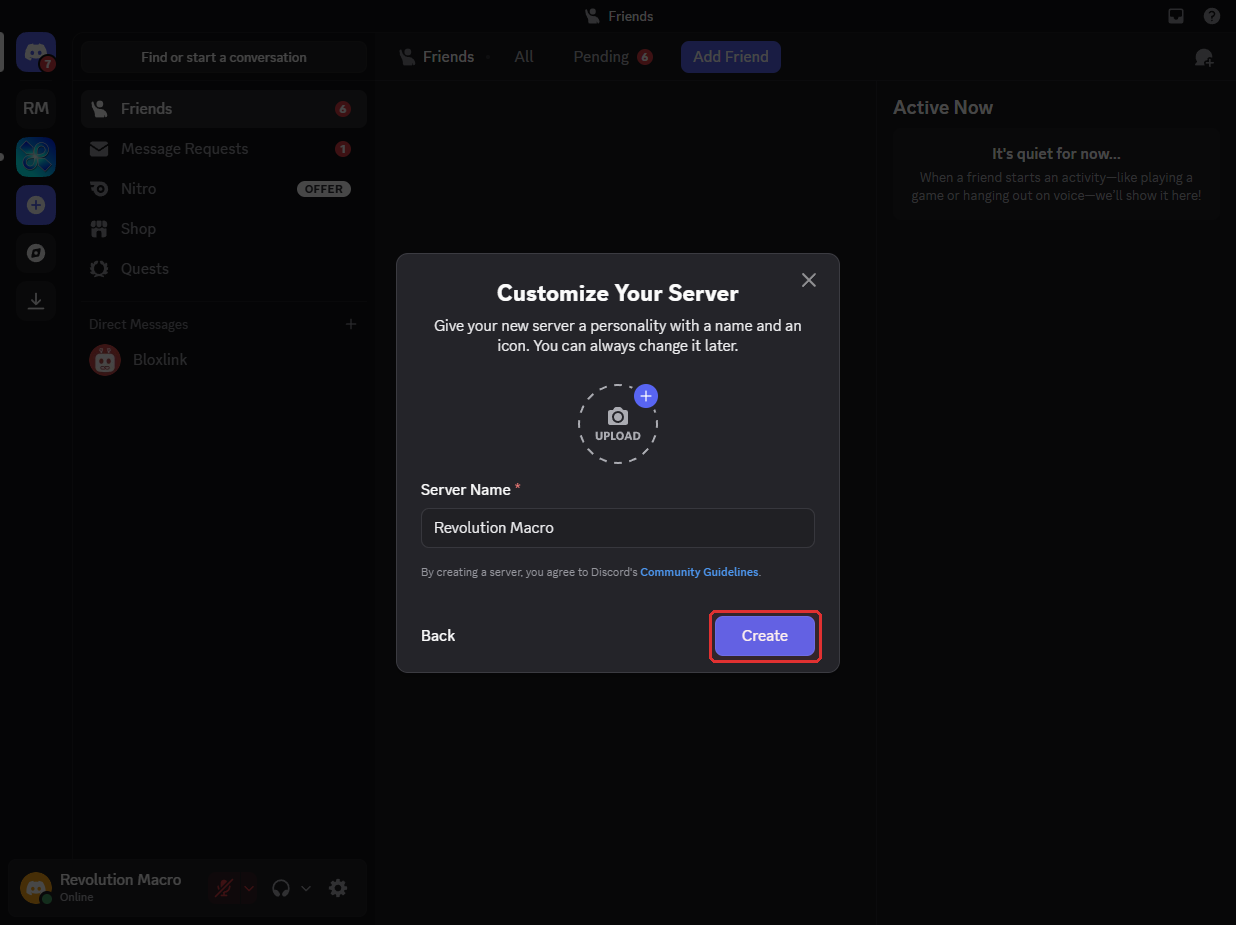Click the Server Name input field
The width and height of the screenshot is (1236, 925).
pyautogui.click(x=618, y=528)
